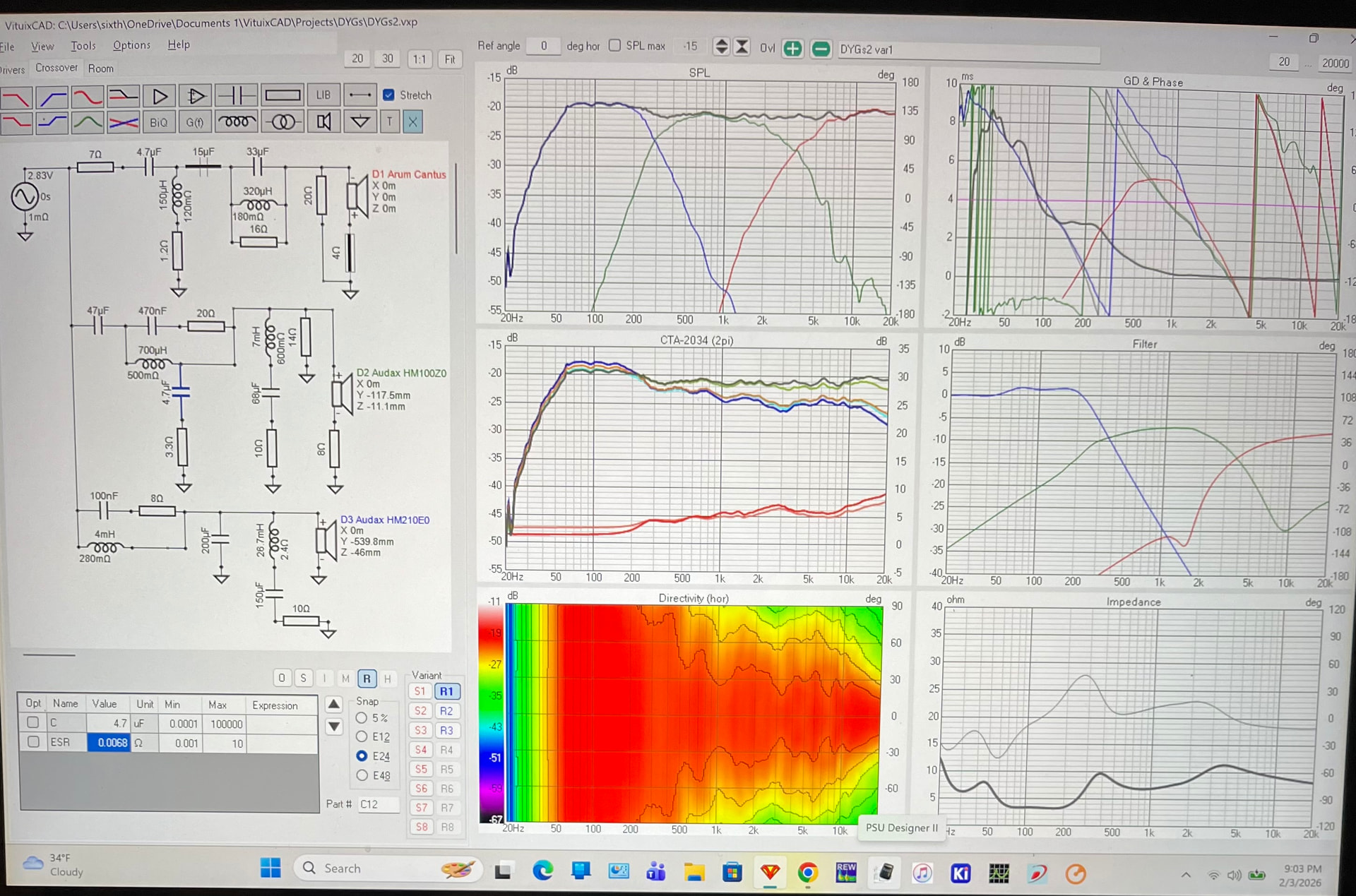Screen dimensions: 1356x896
Task: Select the buffer amplifier triangle icon
Action: pyautogui.click(x=160, y=95)
